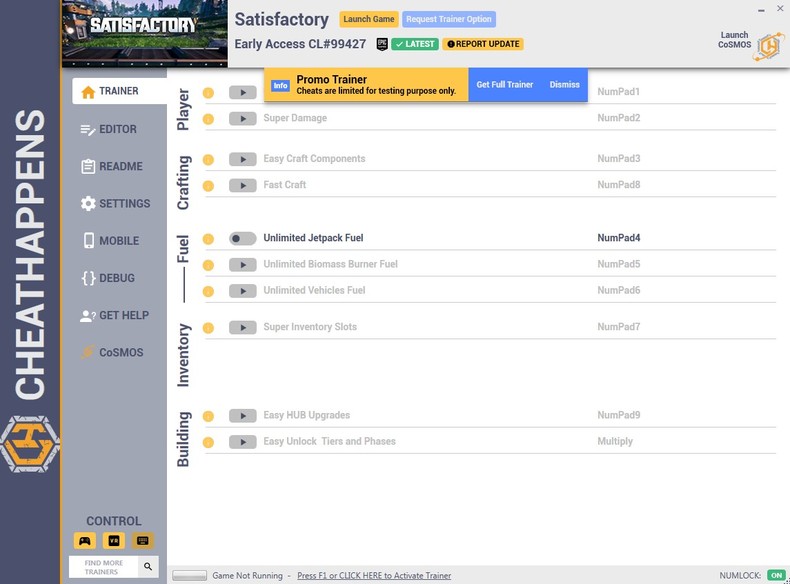Click the Satisfactory game cover thumbnail
The width and height of the screenshot is (790, 584).
pyautogui.click(x=145, y=33)
